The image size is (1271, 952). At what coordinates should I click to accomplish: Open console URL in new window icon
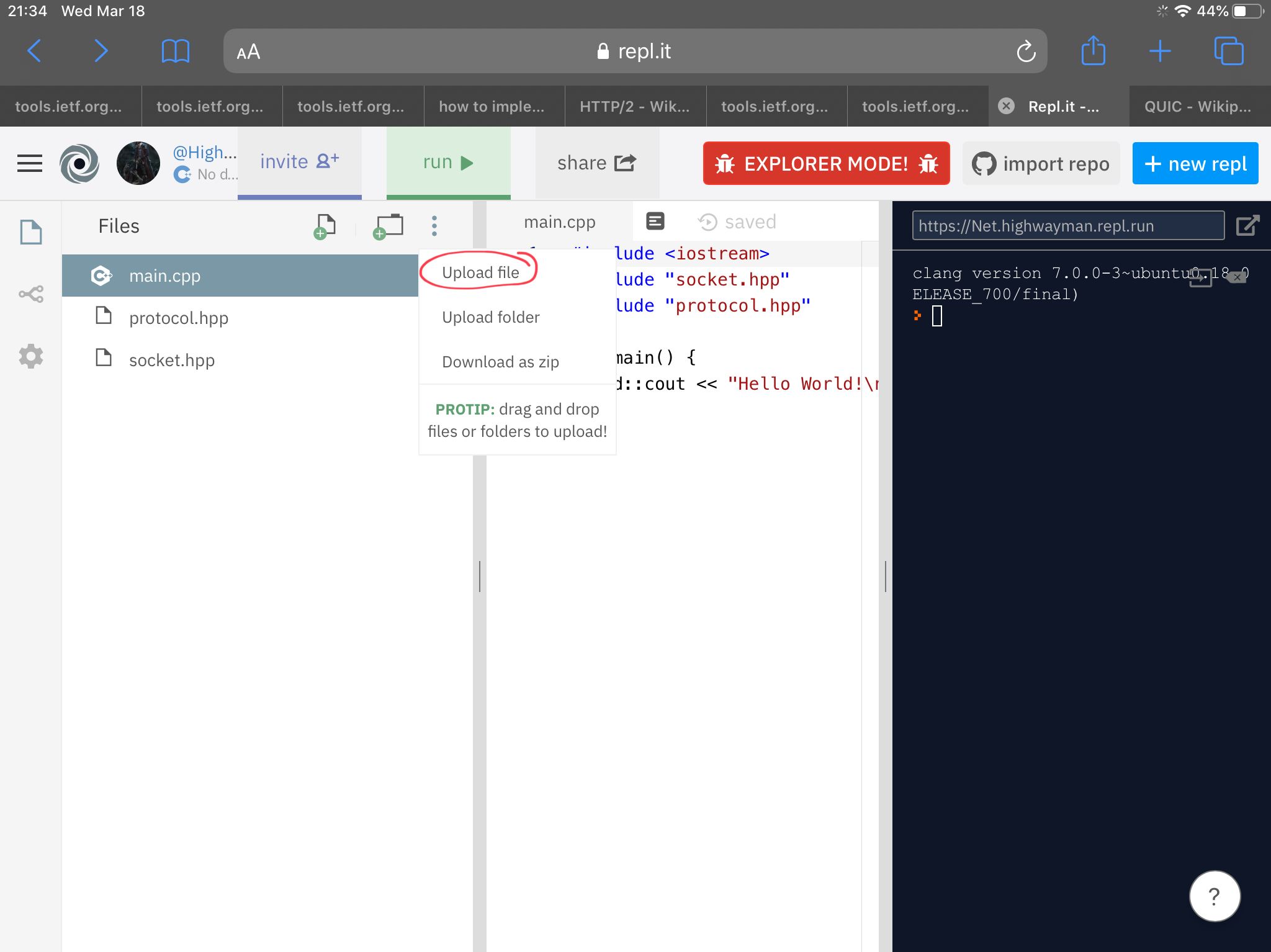click(1247, 225)
